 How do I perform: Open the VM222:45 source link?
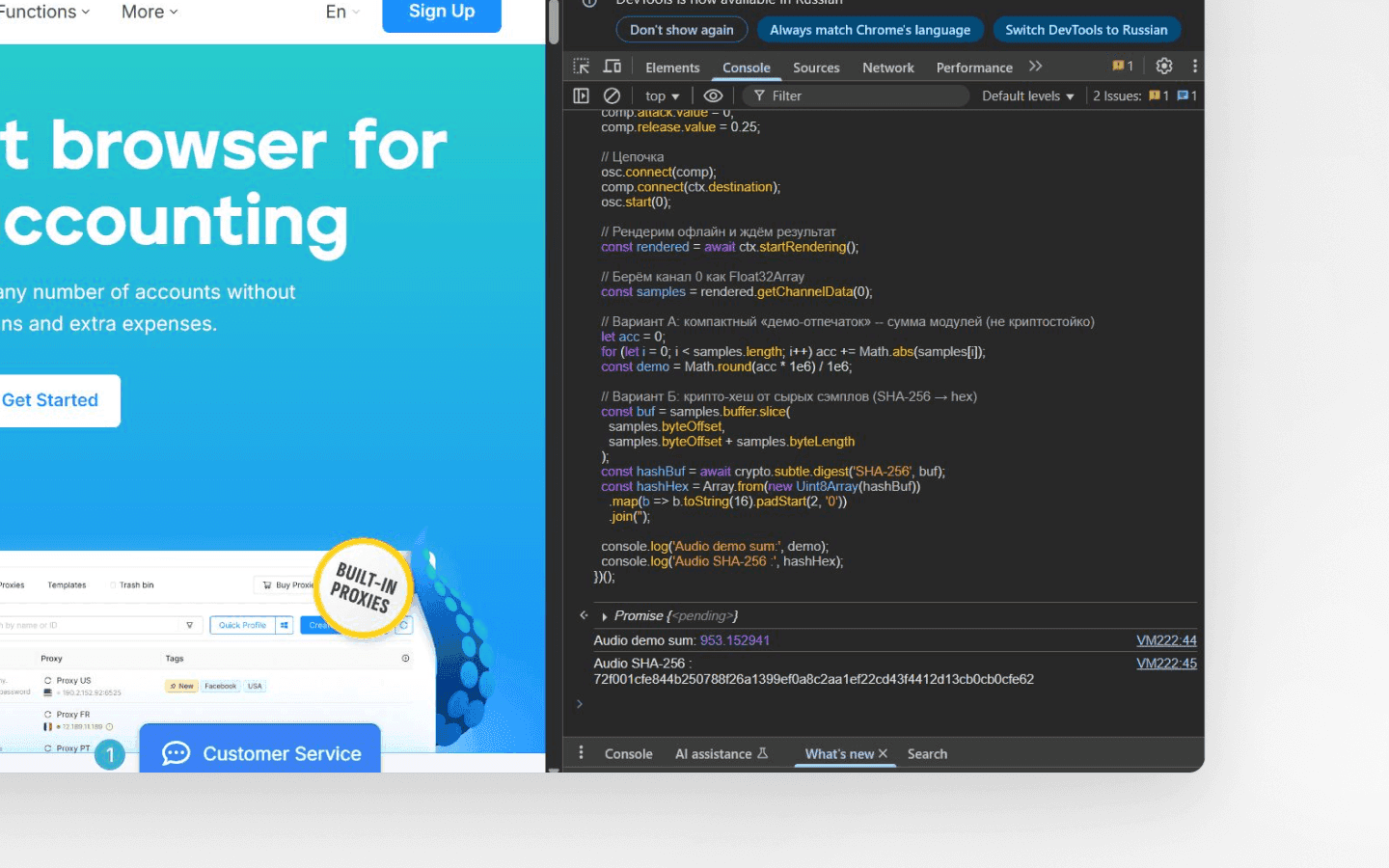[1166, 664]
